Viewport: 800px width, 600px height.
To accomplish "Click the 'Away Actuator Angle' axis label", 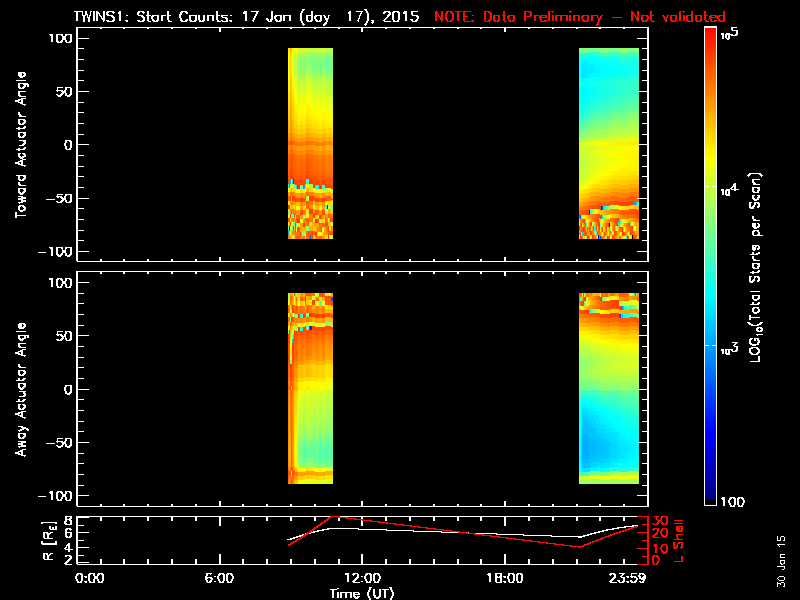I will coord(21,389).
